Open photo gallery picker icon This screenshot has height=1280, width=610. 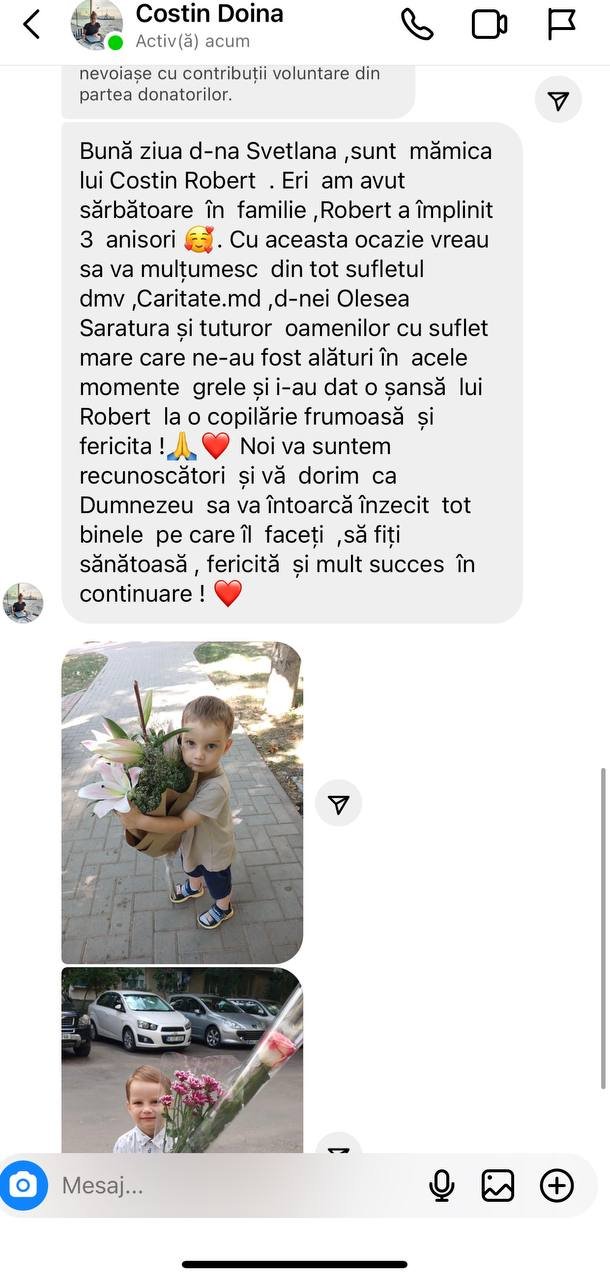coord(498,1186)
